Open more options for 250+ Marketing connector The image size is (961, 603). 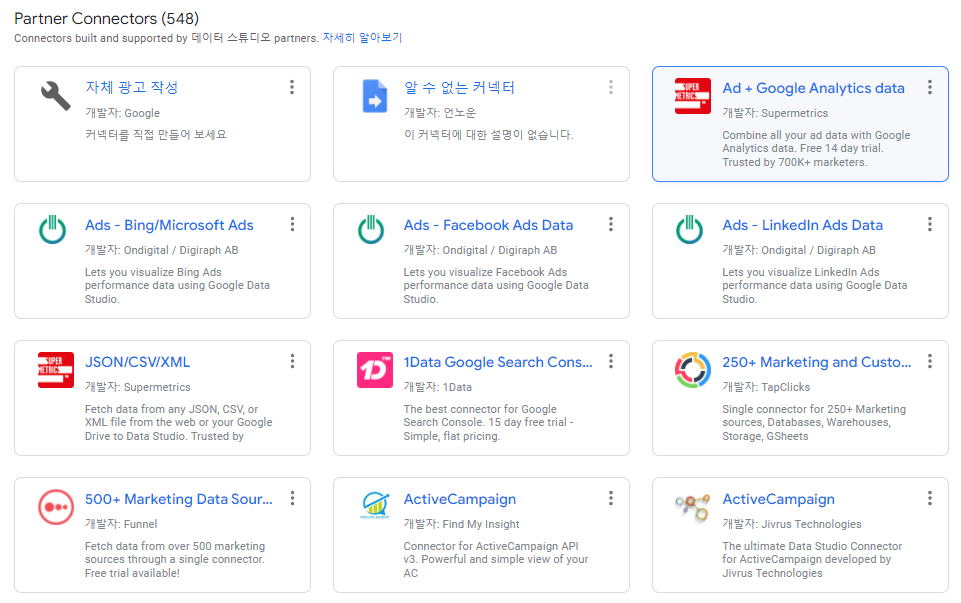(x=930, y=362)
